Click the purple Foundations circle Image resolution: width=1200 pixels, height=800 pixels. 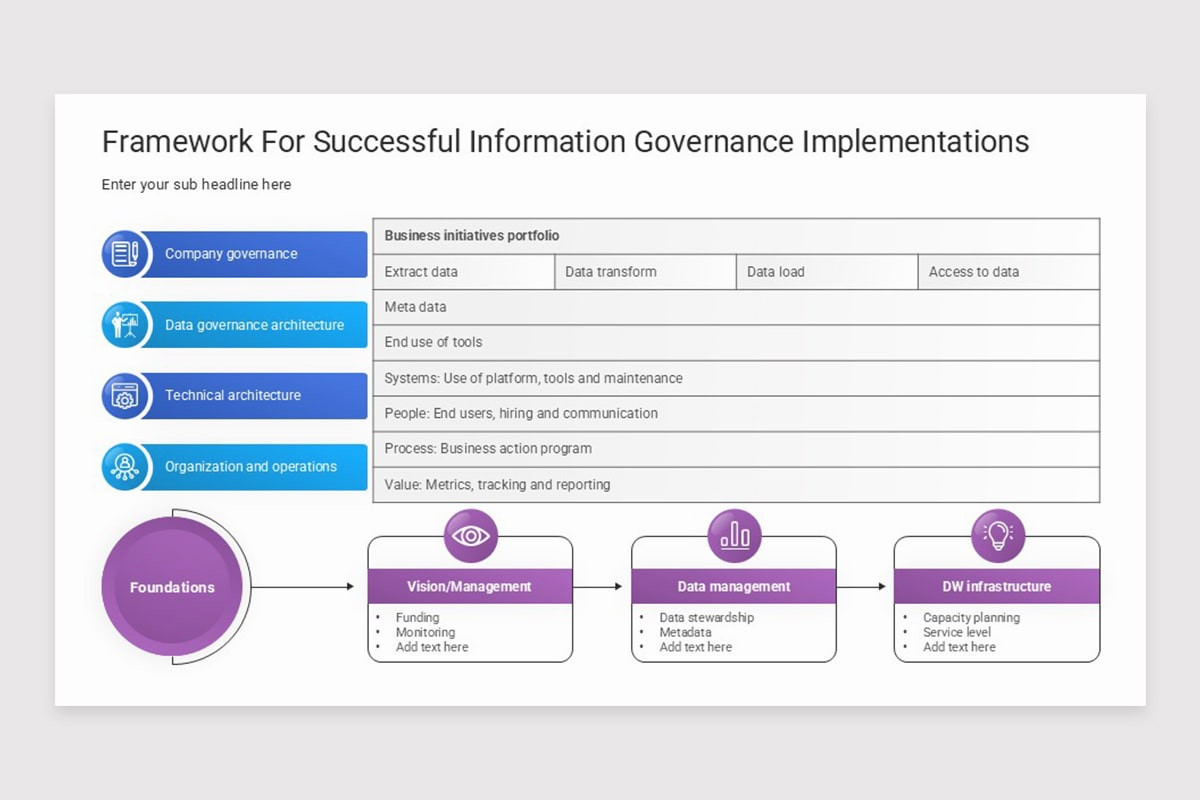tap(172, 587)
